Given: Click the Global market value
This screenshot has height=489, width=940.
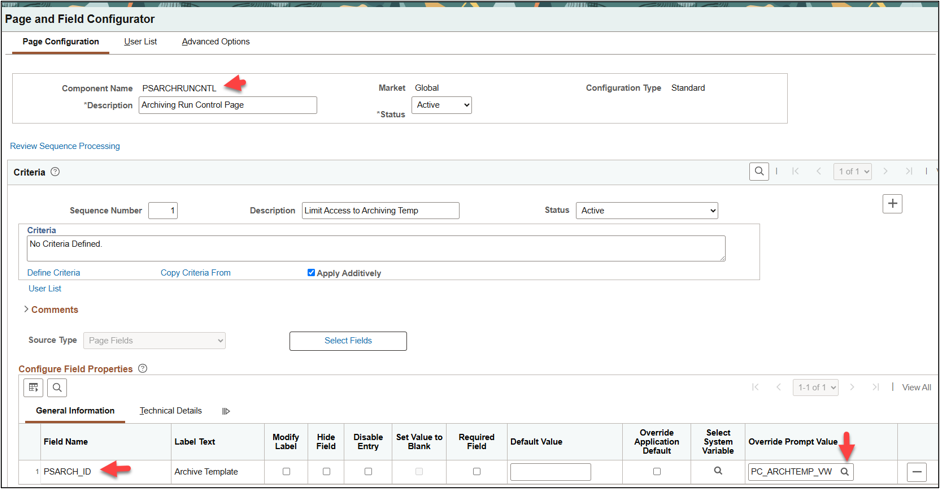Looking at the screenshot, I should tap(427, 87).
